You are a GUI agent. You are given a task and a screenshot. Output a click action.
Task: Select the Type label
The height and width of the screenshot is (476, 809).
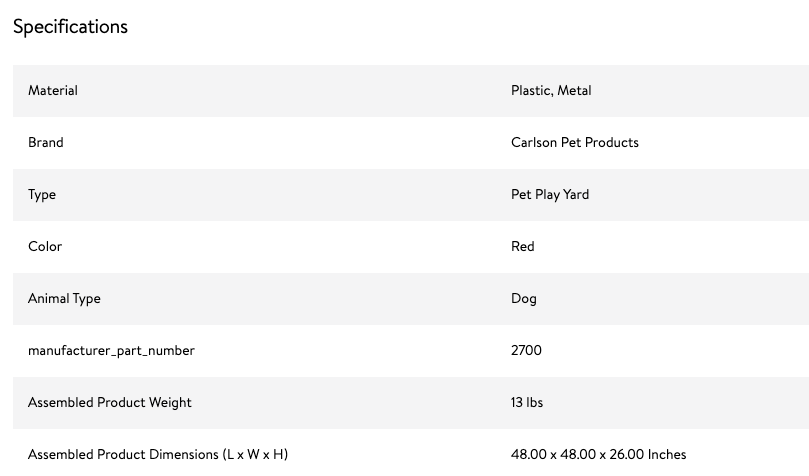pos(42,195)
